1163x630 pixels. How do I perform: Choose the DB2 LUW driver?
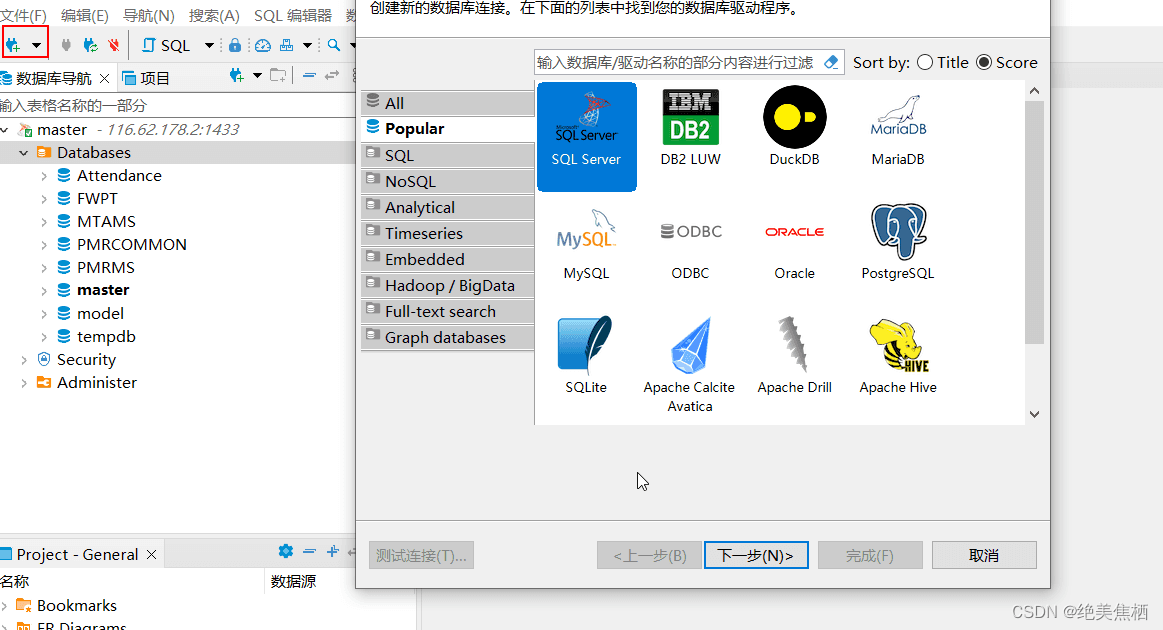(x=691, y=128)
